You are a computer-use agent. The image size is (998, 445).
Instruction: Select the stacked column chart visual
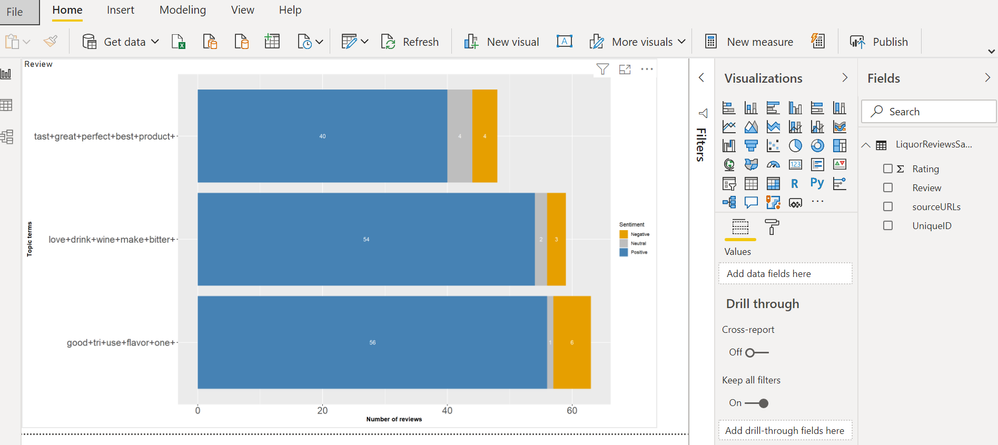[x=751, y=108]
